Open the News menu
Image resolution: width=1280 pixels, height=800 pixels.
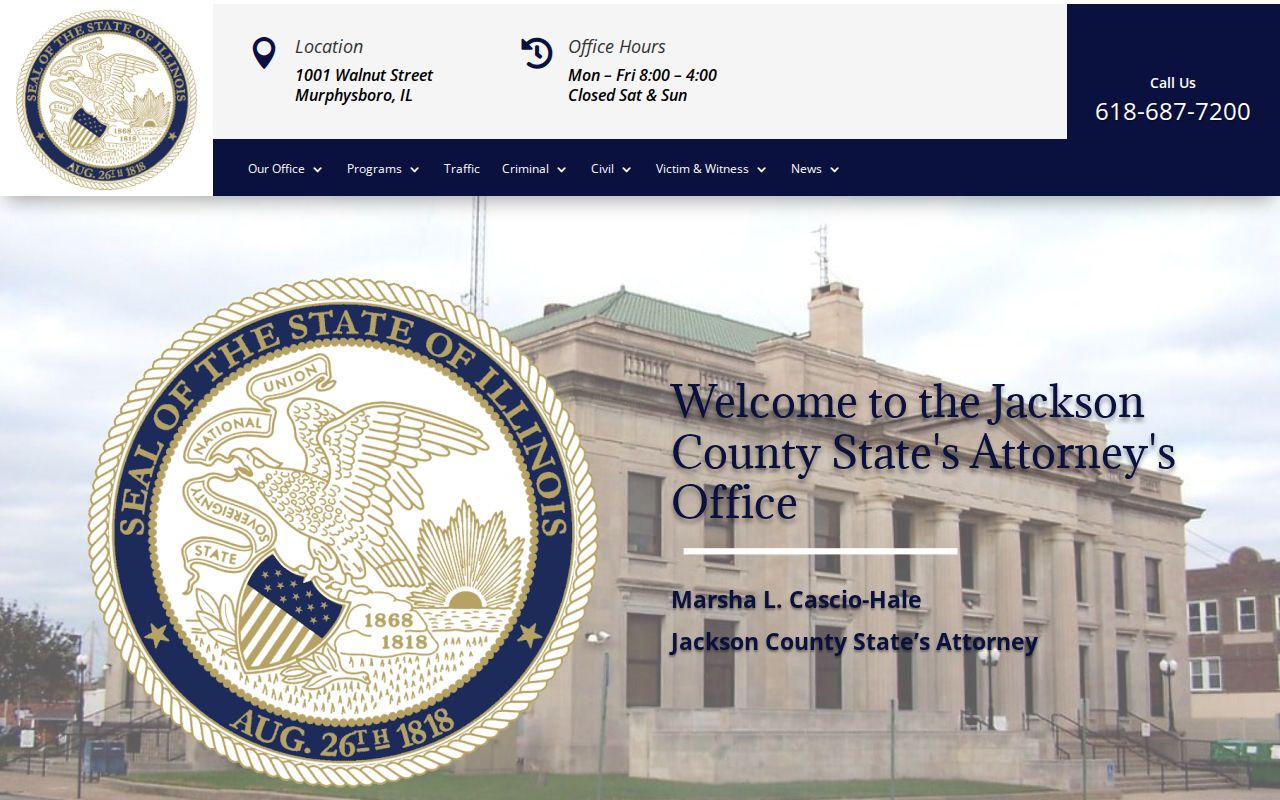click(x=815, y=169)
